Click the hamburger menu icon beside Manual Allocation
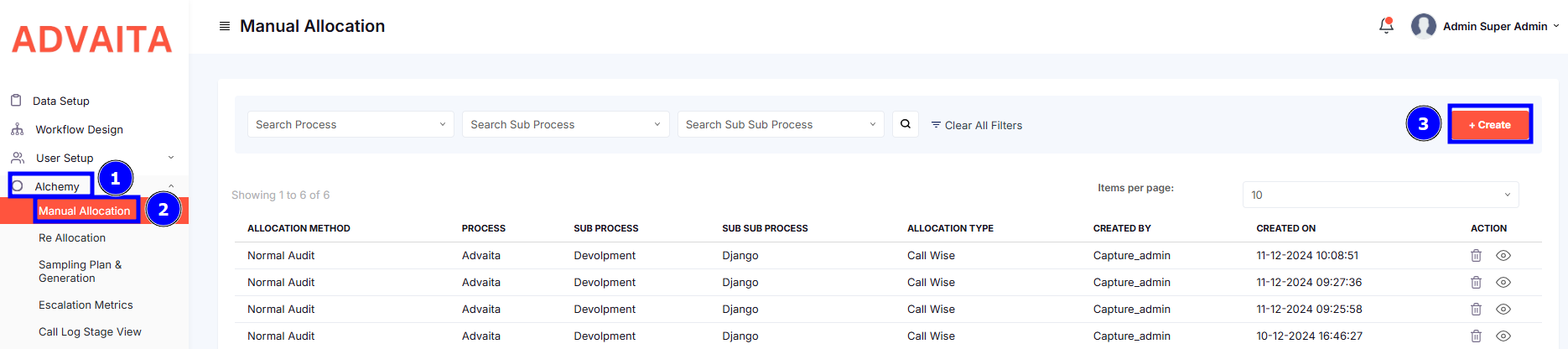The height and width of the screenshot is (349, 1568). point(225,26)
